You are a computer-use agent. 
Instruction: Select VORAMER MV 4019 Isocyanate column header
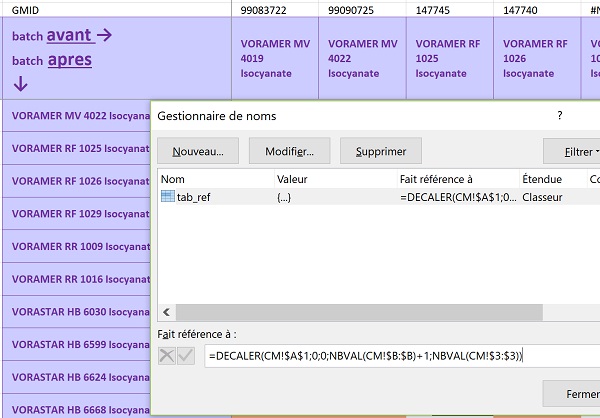[x=275, y=58]
